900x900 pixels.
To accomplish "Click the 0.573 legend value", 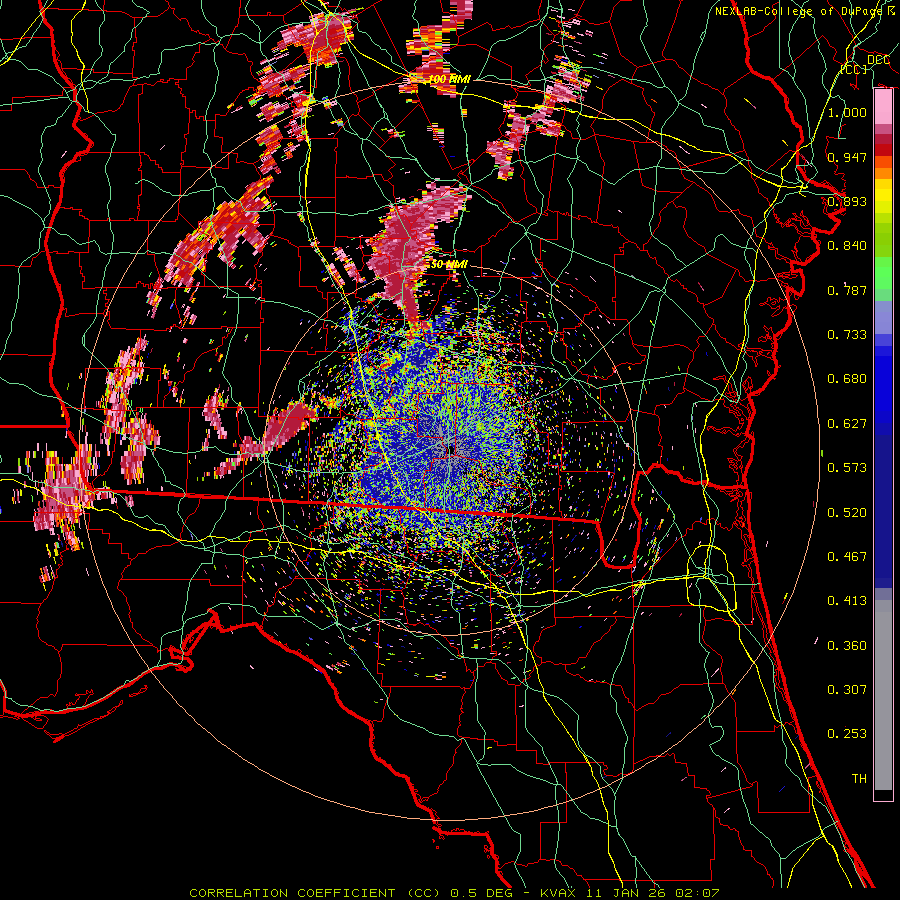I will click(x=847, y=468).
